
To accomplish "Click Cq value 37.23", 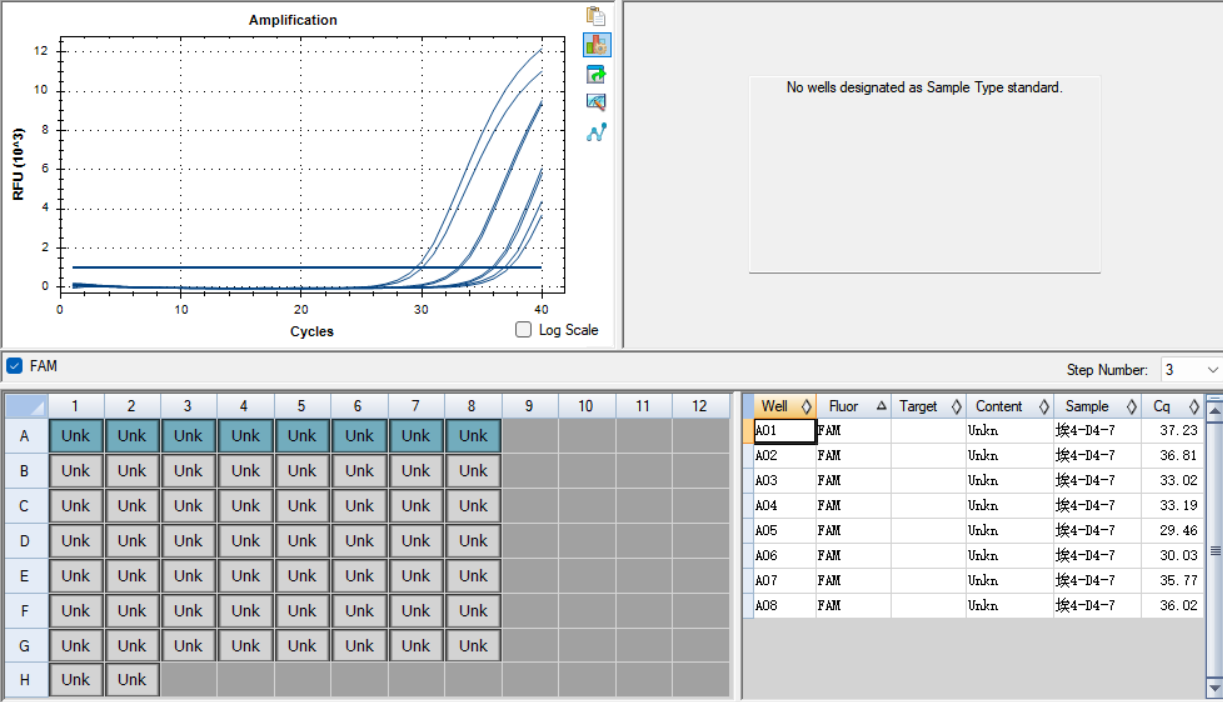I will tap(1173, 431).
